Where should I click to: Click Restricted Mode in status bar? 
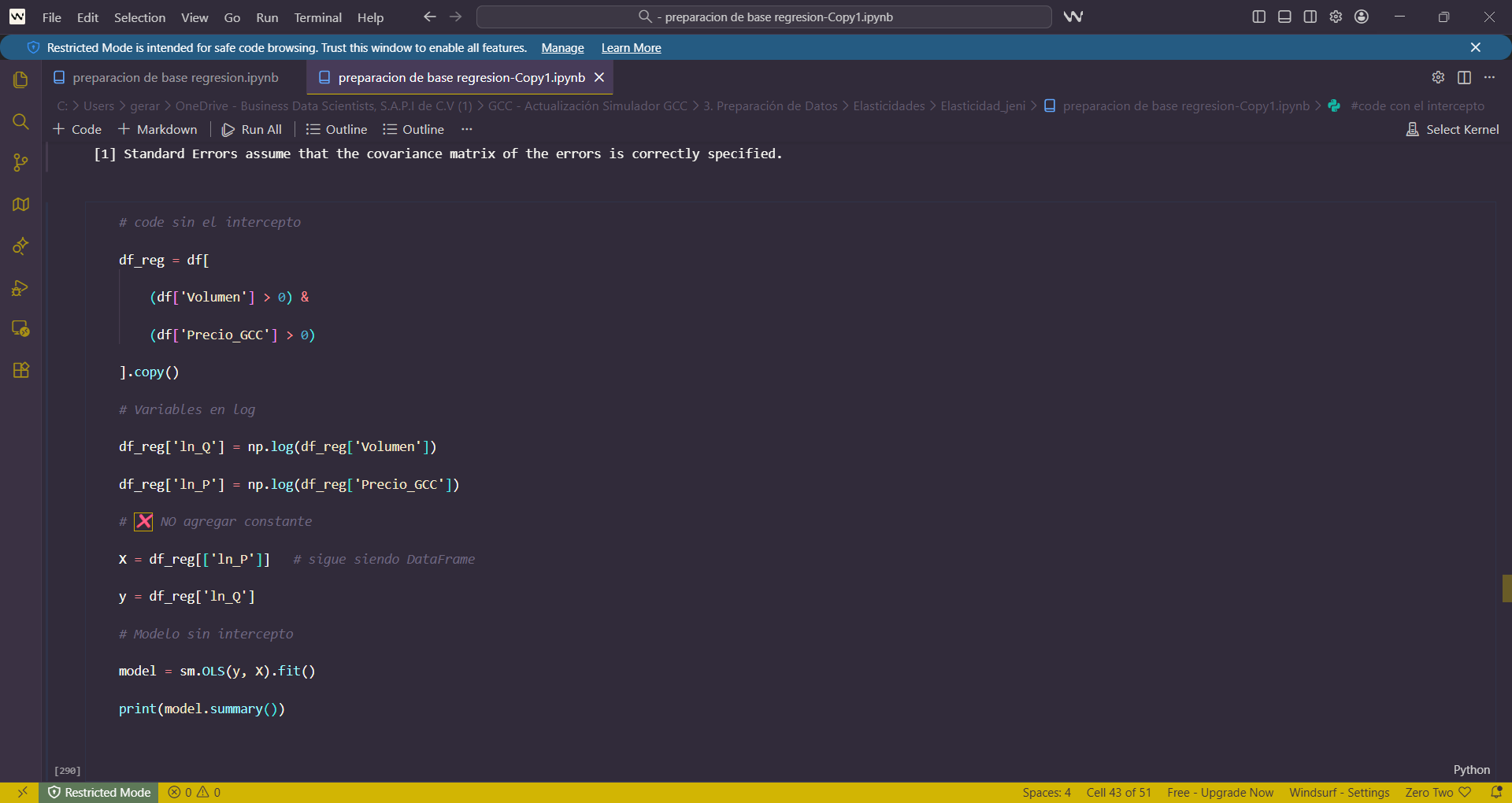(x=99, y=792)
